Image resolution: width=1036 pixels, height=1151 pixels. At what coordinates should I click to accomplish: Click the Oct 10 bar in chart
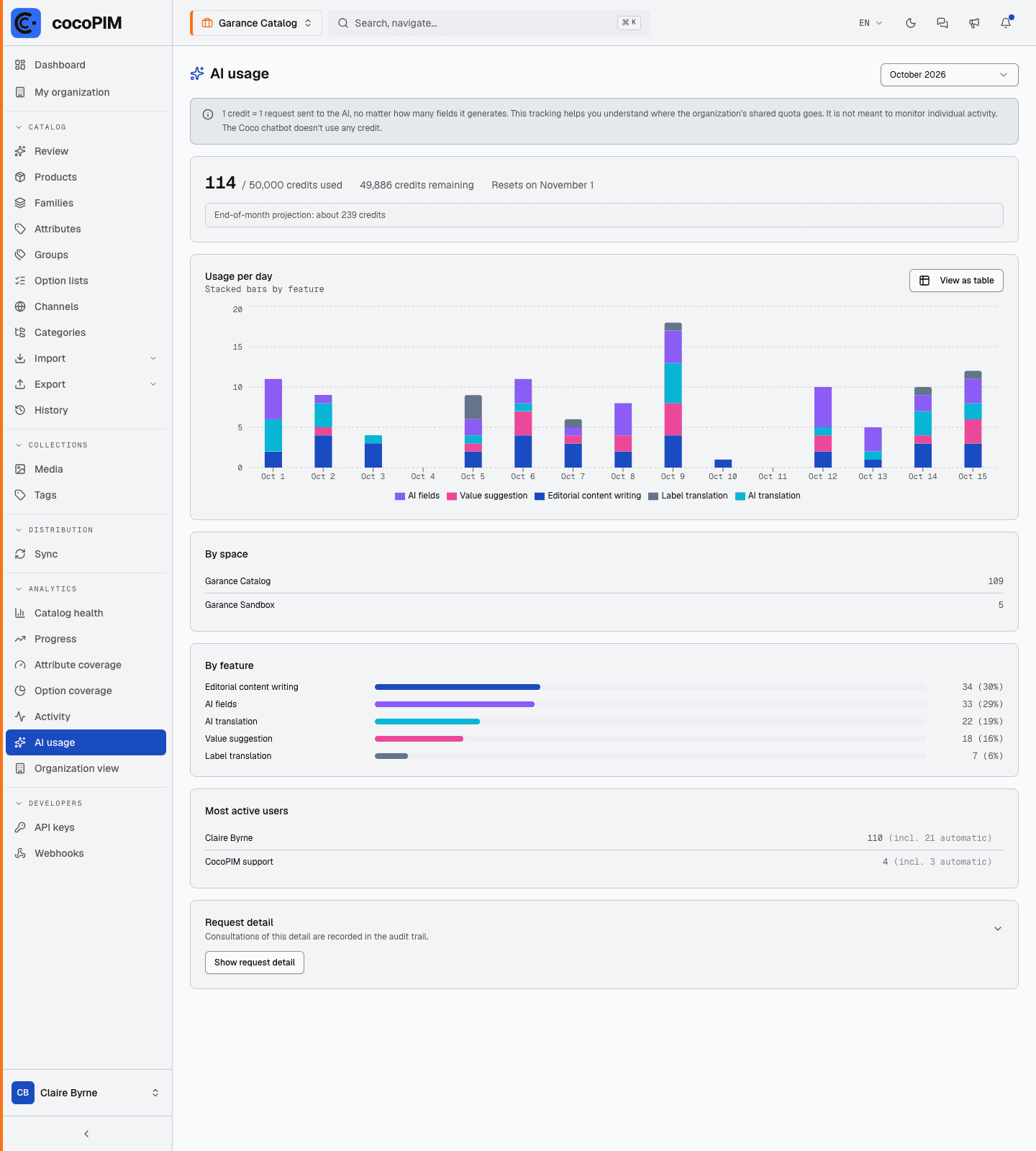723,463
